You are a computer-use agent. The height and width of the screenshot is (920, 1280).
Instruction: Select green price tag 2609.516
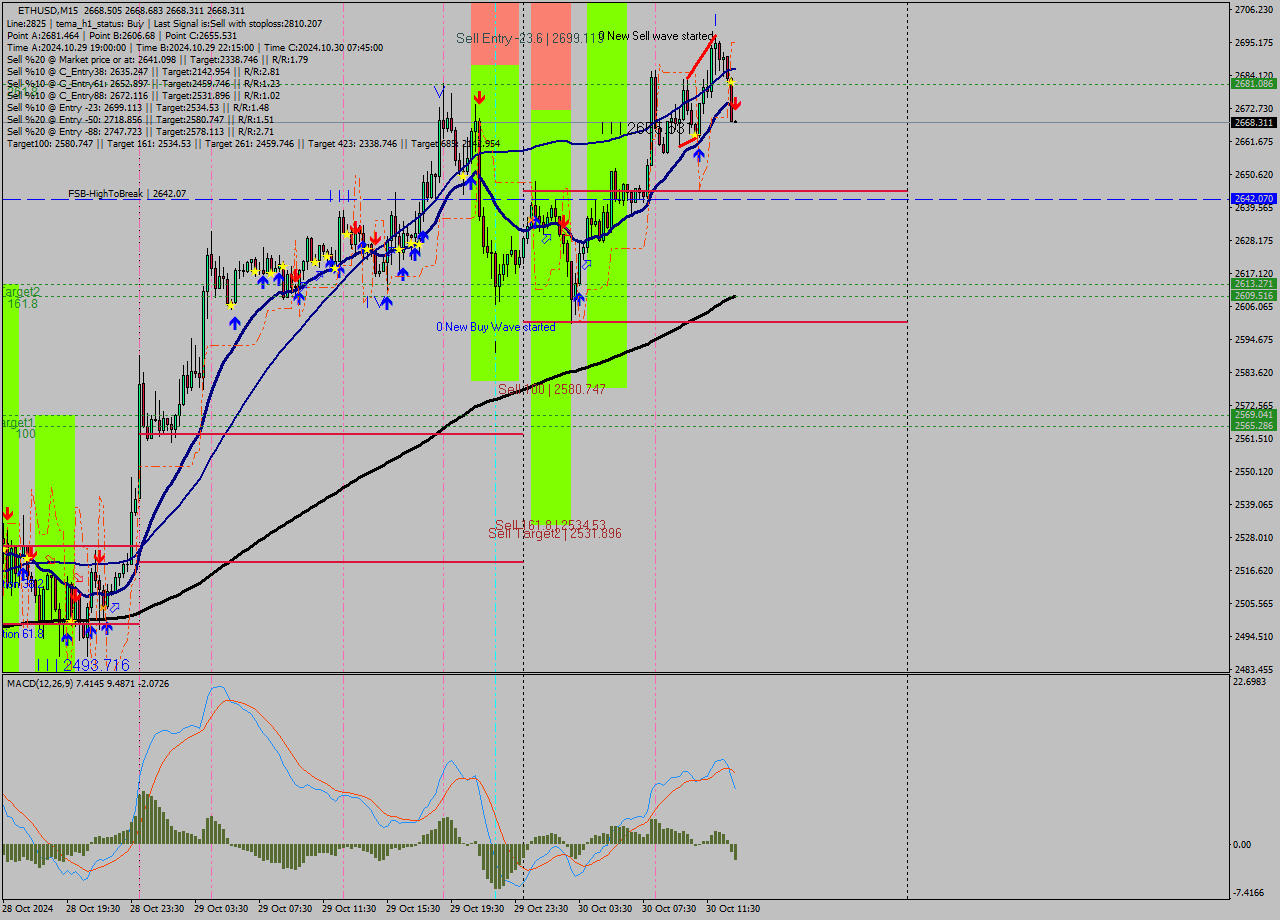tap(1253, 295)
